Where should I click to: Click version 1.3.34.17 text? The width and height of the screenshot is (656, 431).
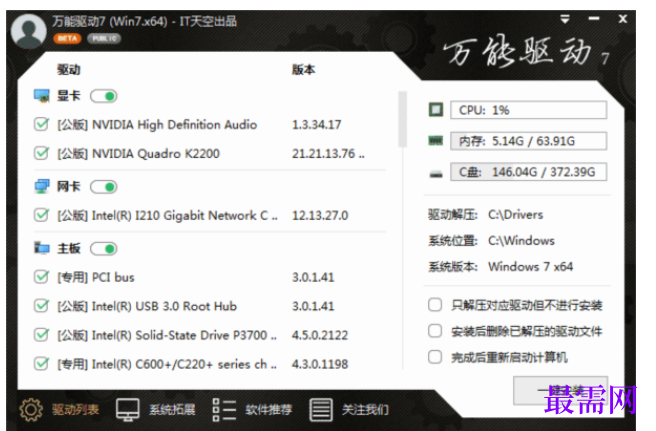(317, 125)
